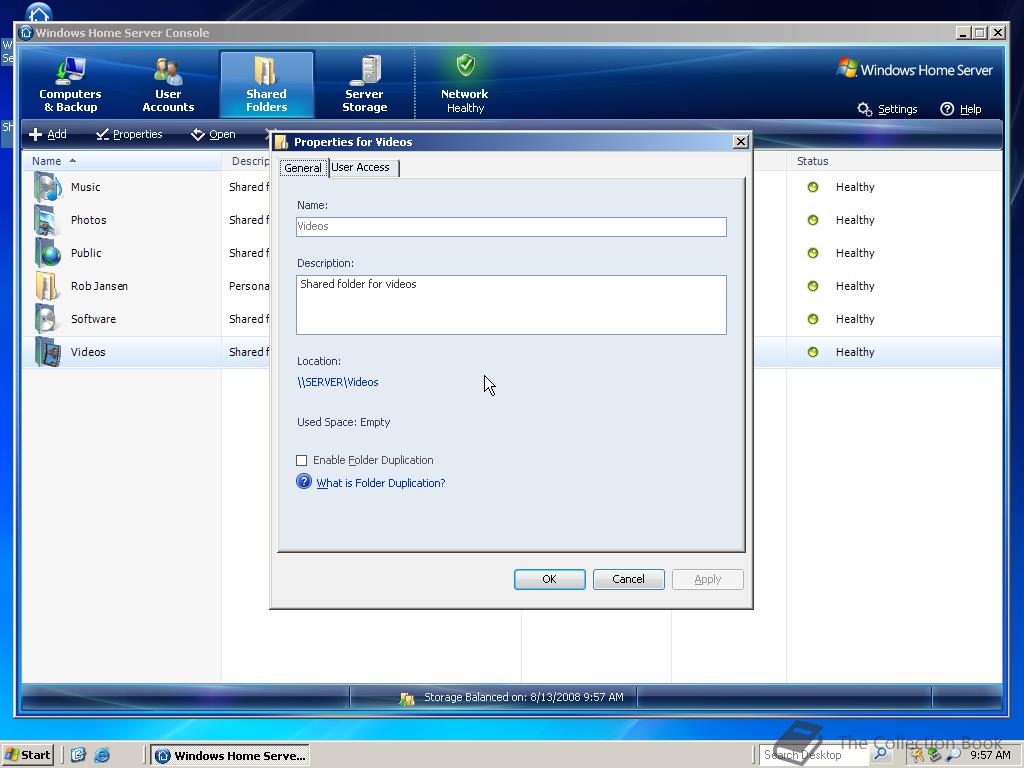Select the Shared Folders section
This screenshot has width=1024, height=768.
tap(266, 85)
